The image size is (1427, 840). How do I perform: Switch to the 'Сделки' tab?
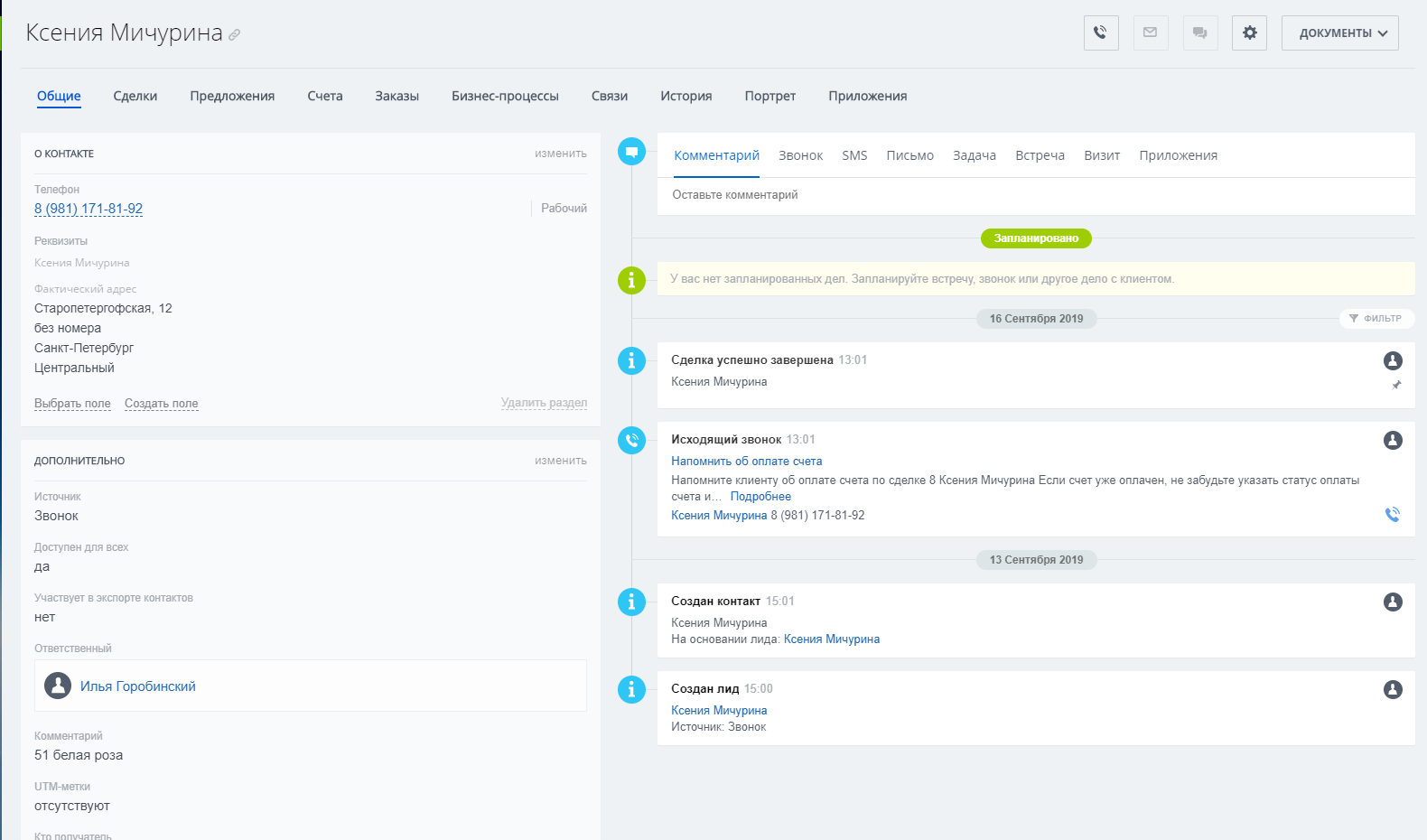pos(135,96)
